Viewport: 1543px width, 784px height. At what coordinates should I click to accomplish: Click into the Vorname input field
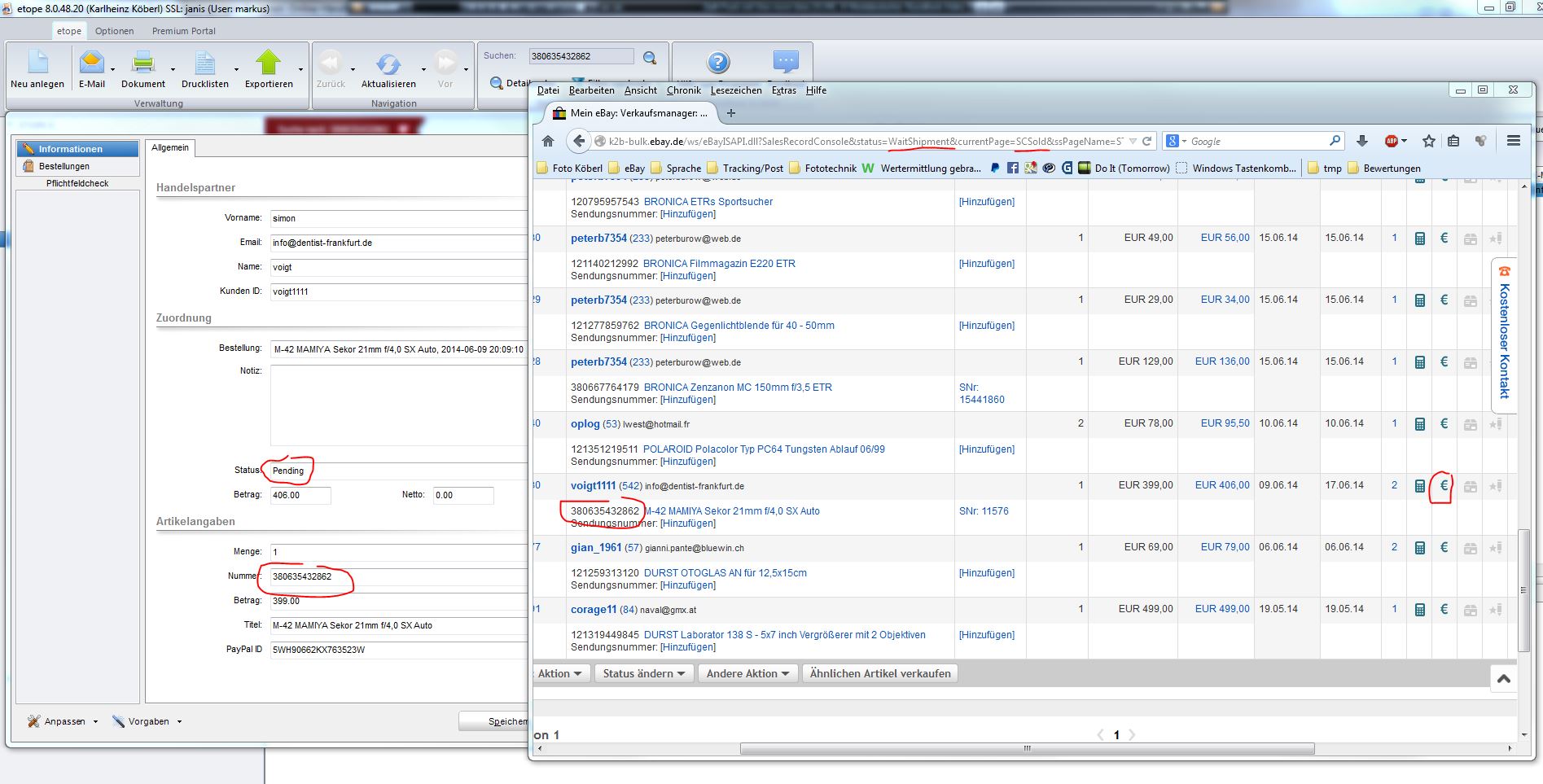click(x=399, y=218)
